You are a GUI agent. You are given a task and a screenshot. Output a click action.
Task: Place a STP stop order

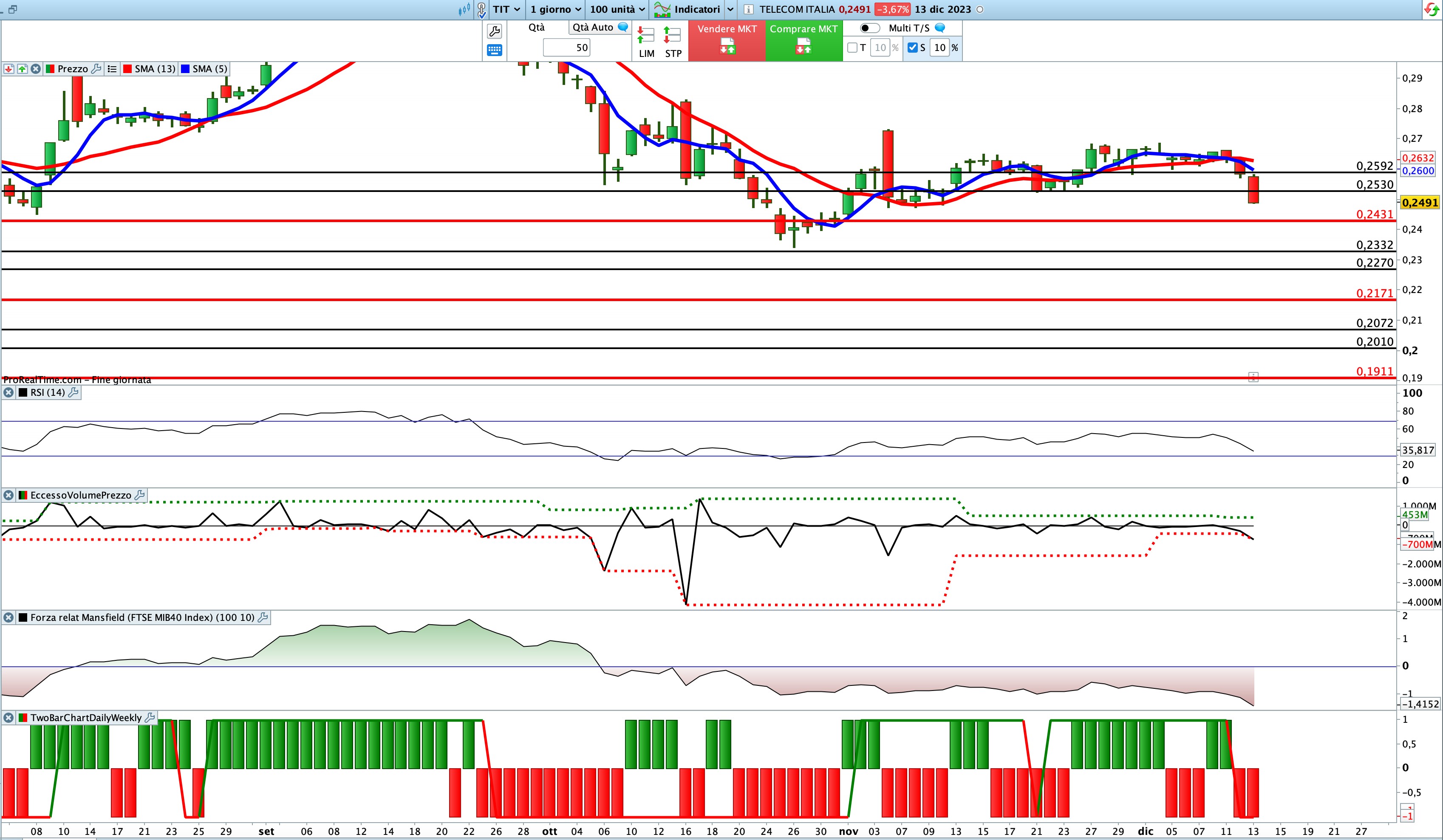coord(673,42)
